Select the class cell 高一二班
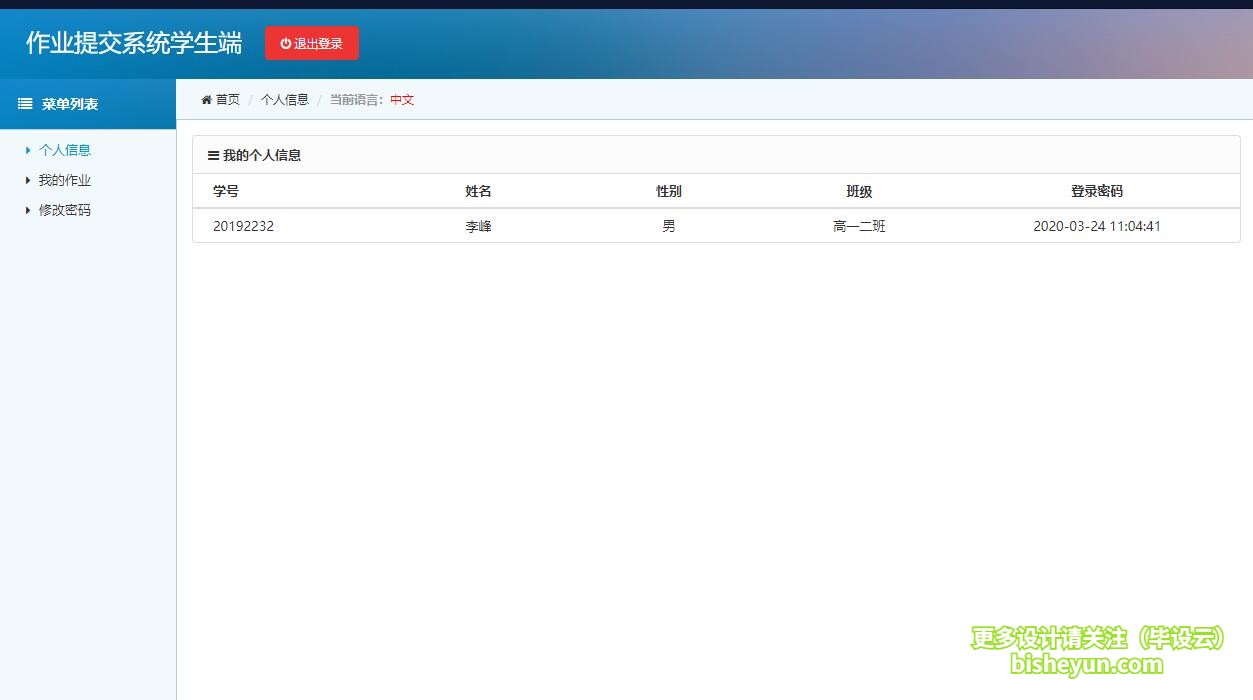This screenshot has width=1253, height=700. tap(859, 226)
